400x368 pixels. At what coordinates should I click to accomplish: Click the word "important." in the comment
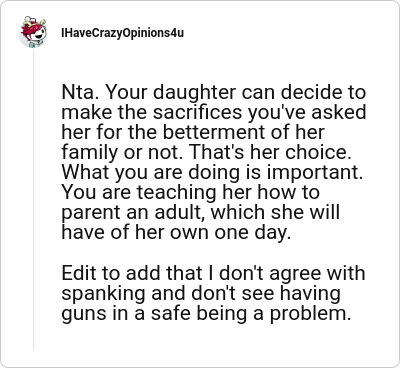(315, 173)
